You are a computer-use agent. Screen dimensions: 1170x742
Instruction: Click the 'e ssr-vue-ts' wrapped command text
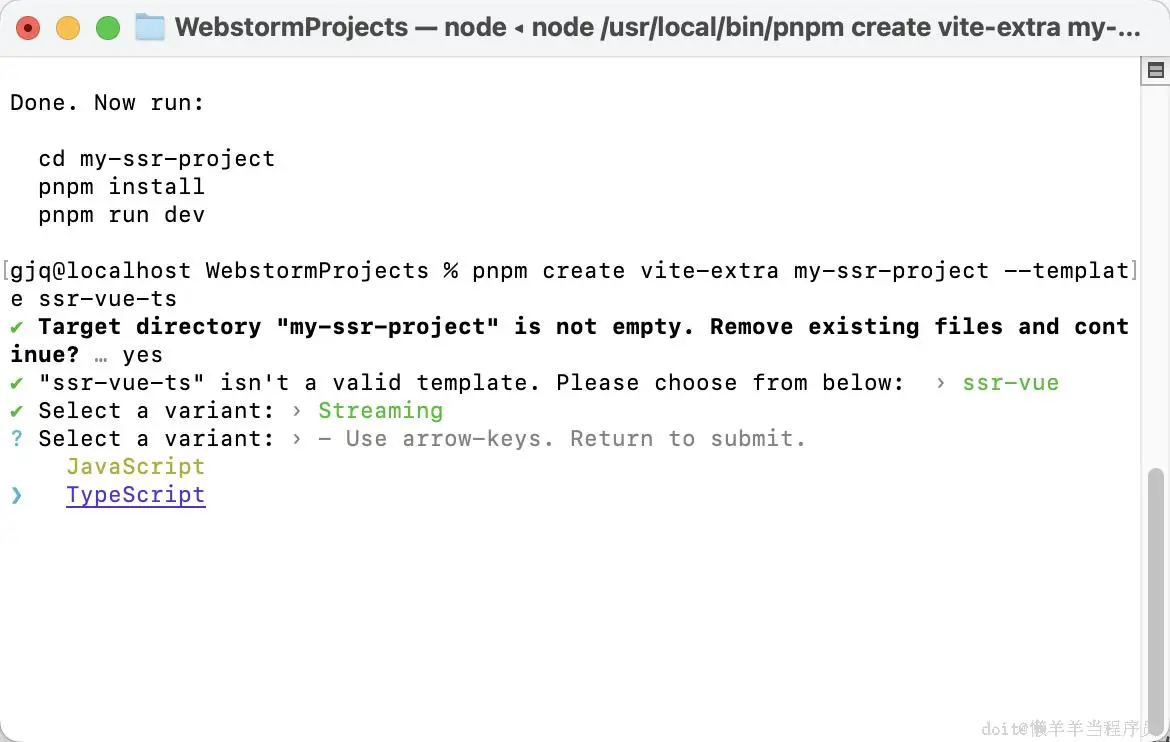93,299
